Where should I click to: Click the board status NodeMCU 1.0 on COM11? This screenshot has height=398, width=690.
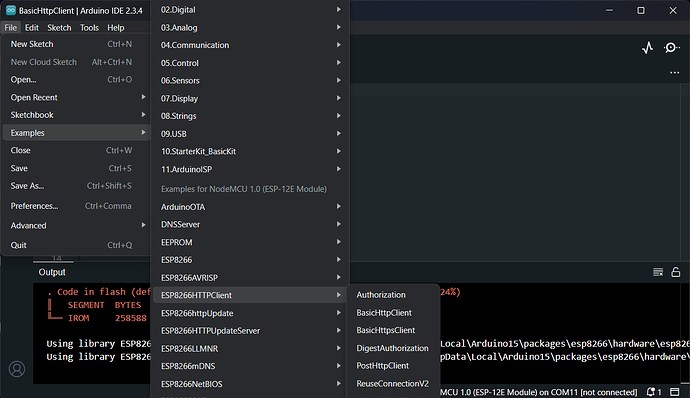539,392
